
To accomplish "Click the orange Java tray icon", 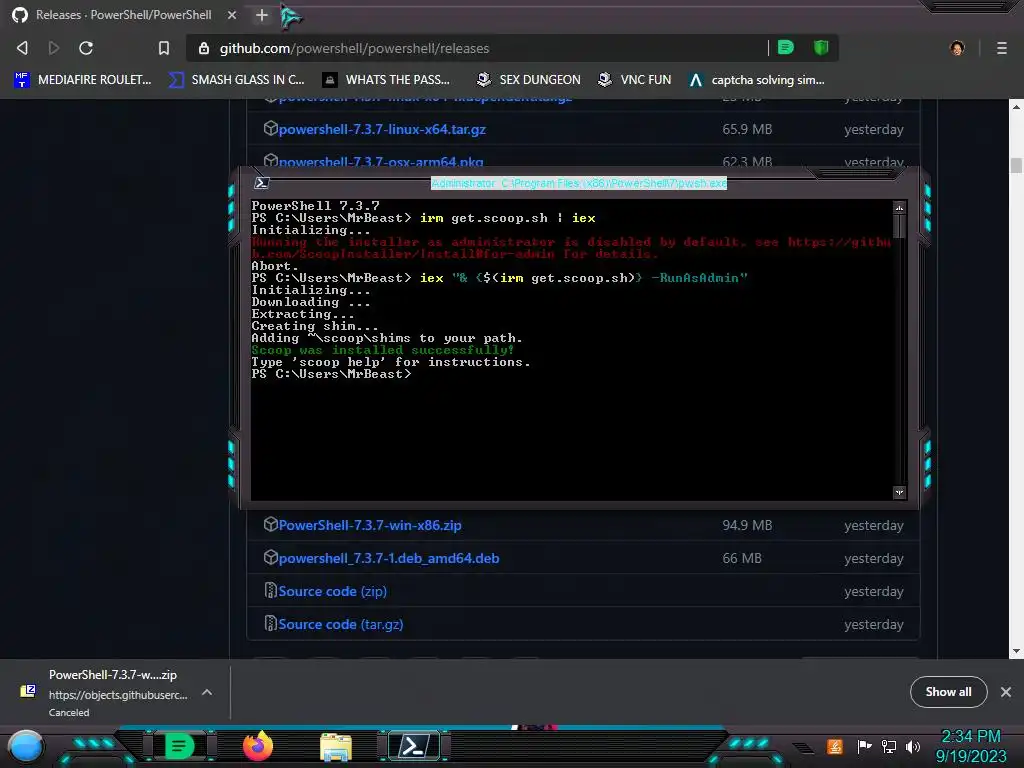I will click(834, 746).
